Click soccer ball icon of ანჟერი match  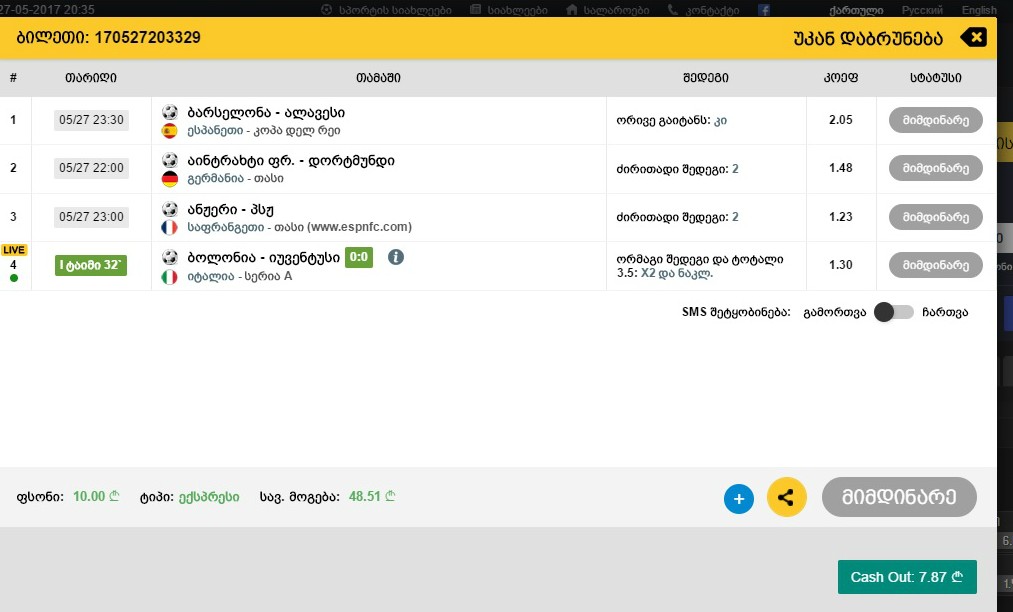pos(170,209)
